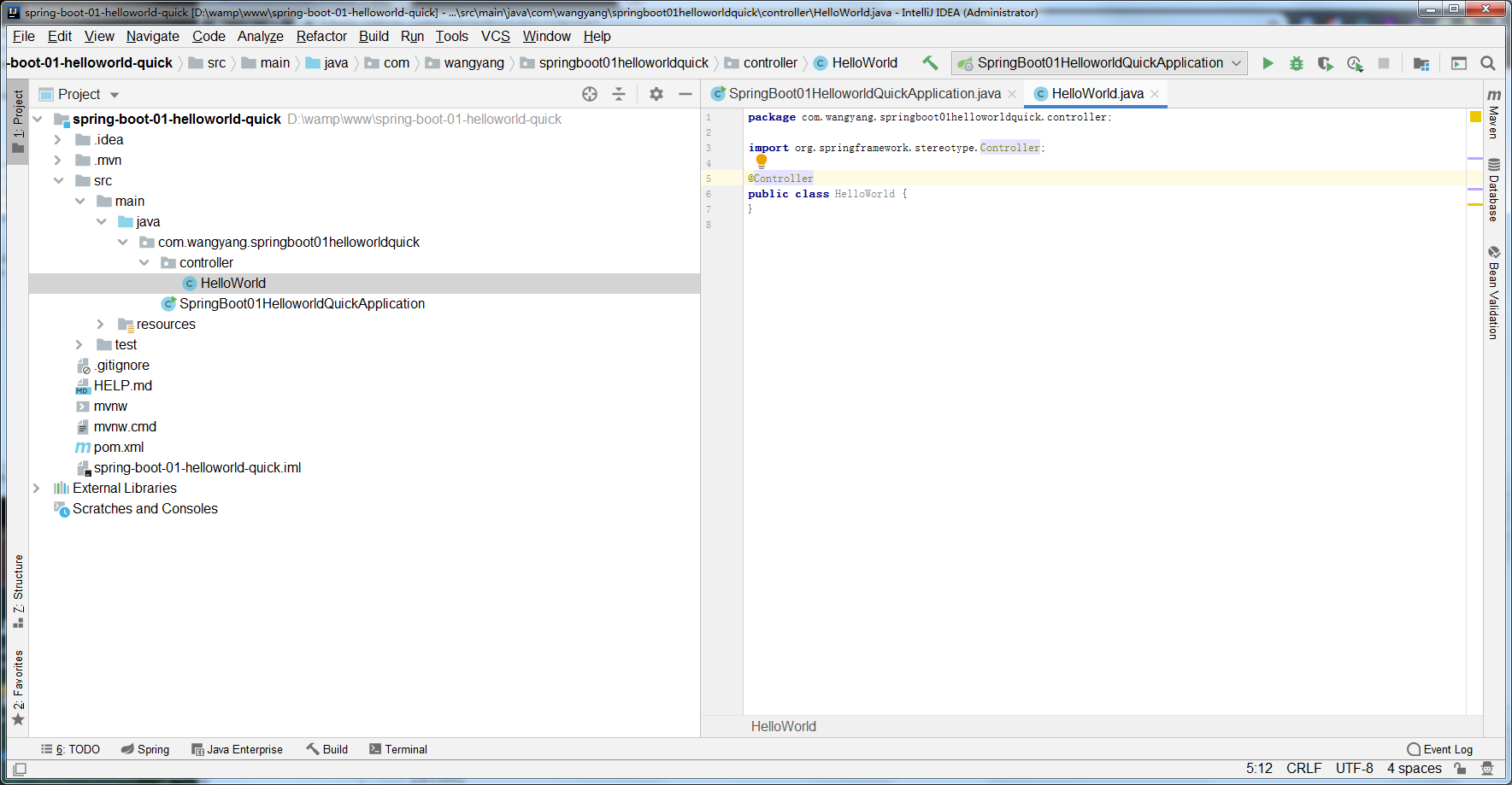1512x785 pixels.
Task: Select pom.xml in the project tree
Action: tap(119, 447)
